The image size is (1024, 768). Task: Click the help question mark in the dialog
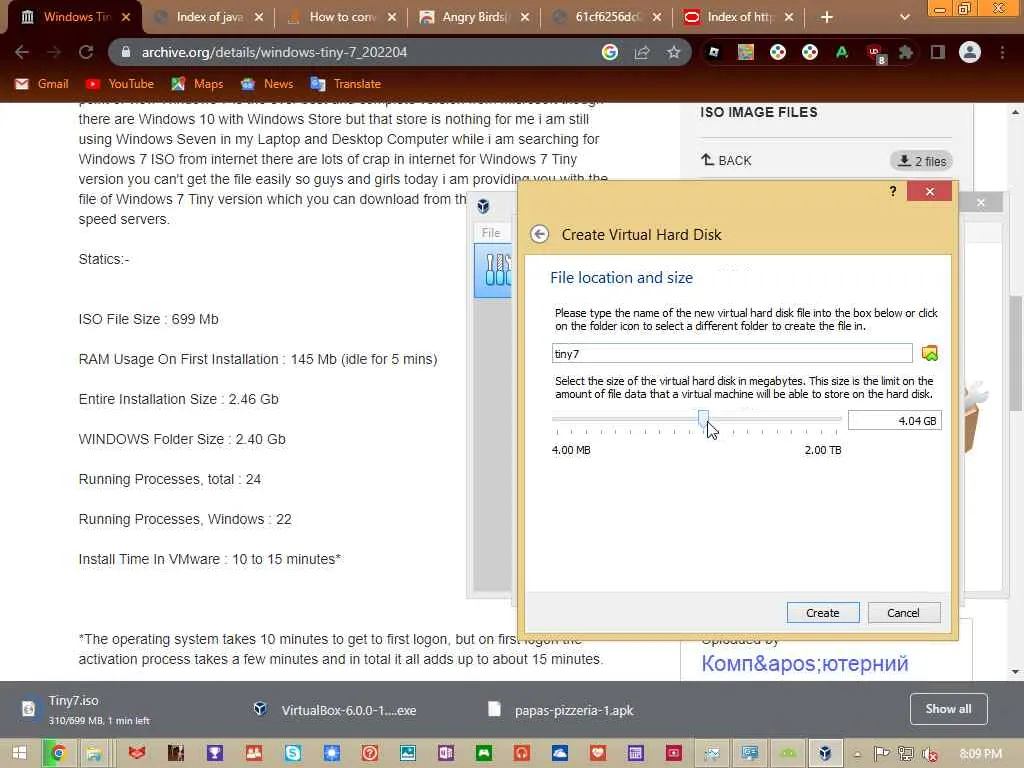893,191
